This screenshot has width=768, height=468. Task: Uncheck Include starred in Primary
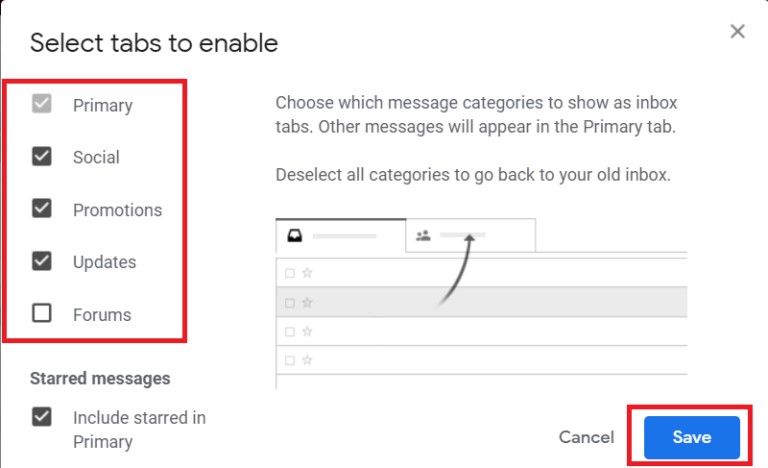[x=42, y=417]
